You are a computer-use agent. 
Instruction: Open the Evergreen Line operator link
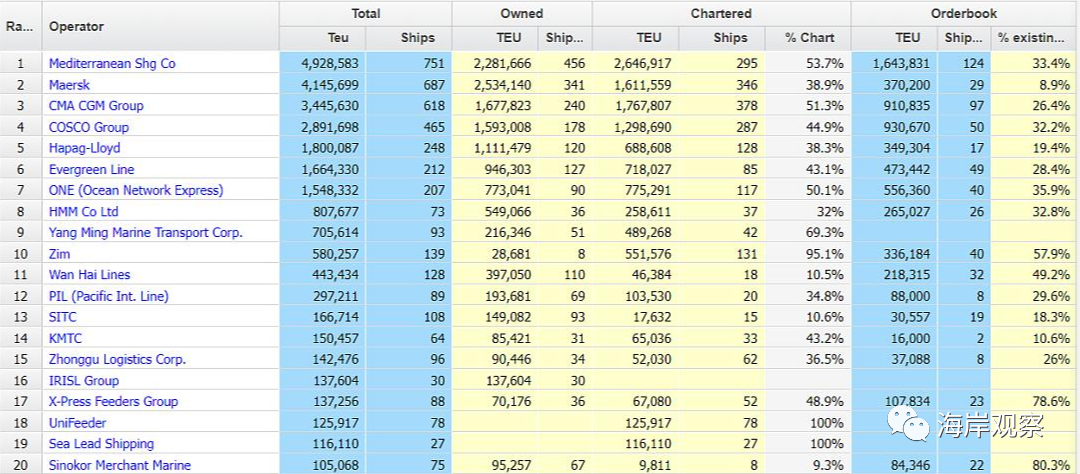point(91,169)
